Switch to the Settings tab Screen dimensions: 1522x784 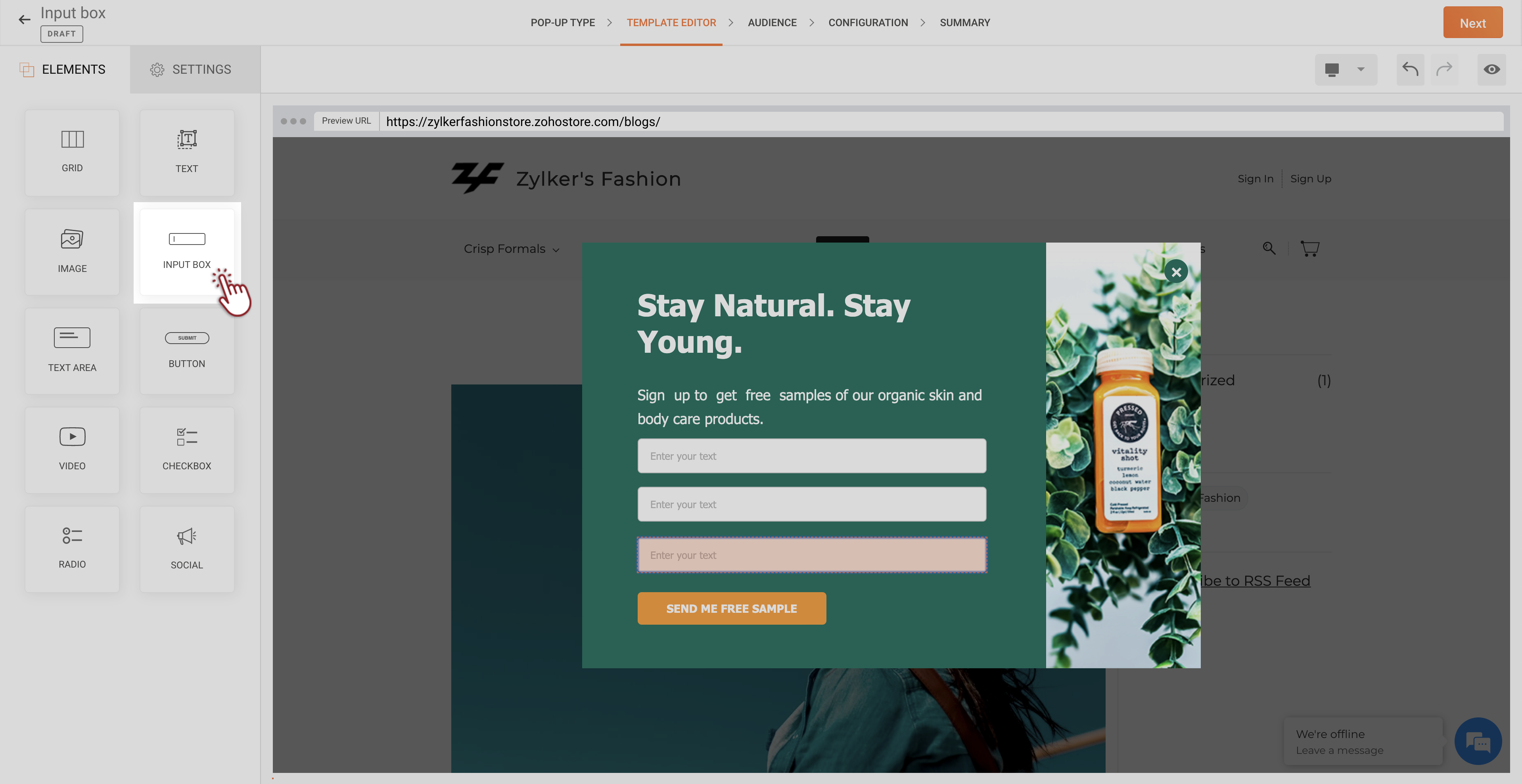(x=190, y=69)
